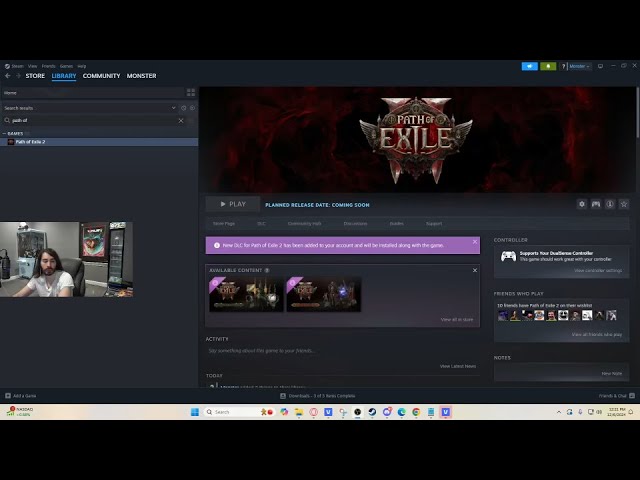
Task: Click View Latest News link
Action: tap(458, 366)
